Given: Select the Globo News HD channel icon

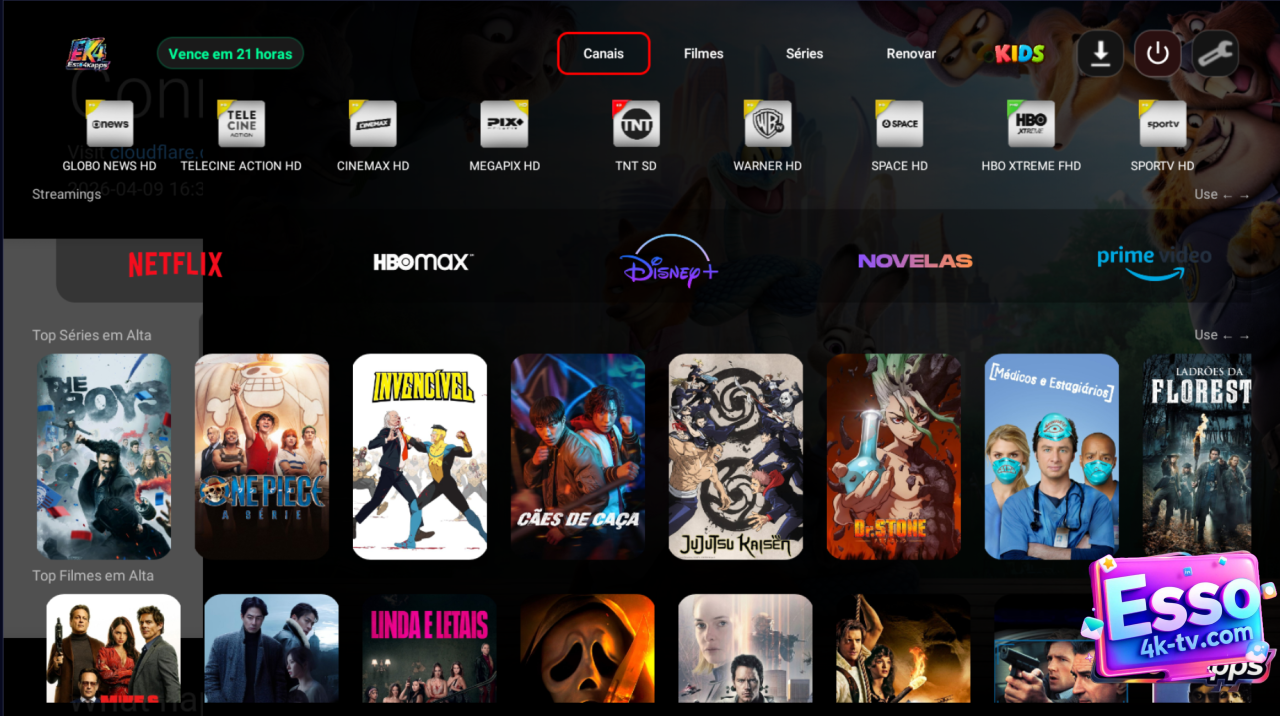Looking at the screenshot, I should [109, 125].
